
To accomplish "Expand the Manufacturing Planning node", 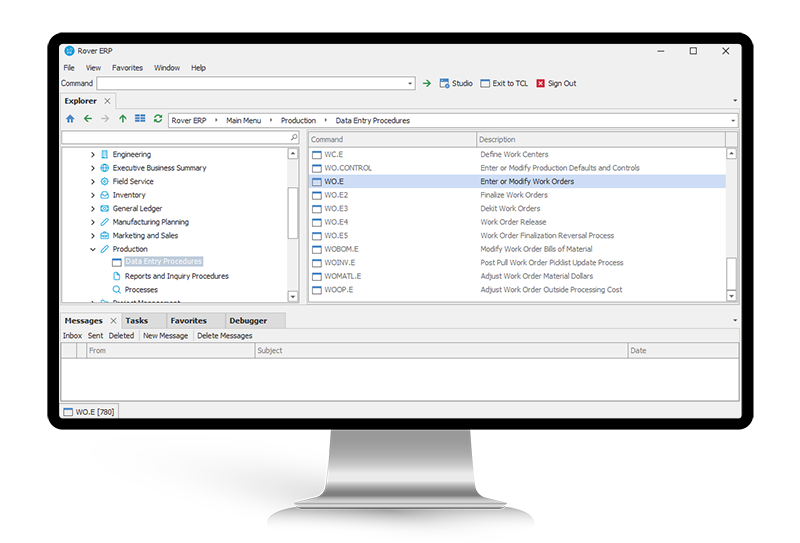I will [93, 222].
